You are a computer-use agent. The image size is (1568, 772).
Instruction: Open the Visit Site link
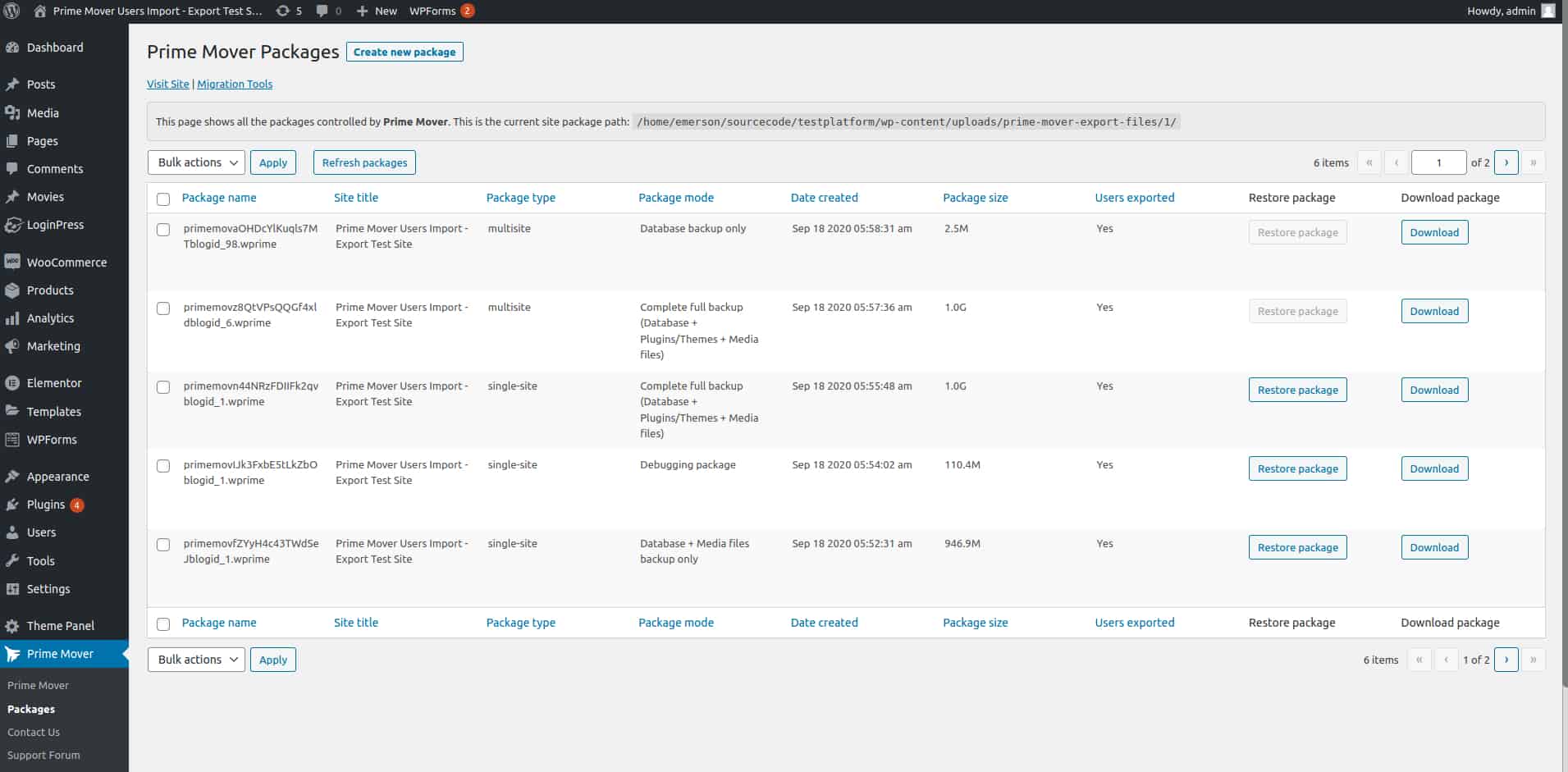click(x=168, y=84)
